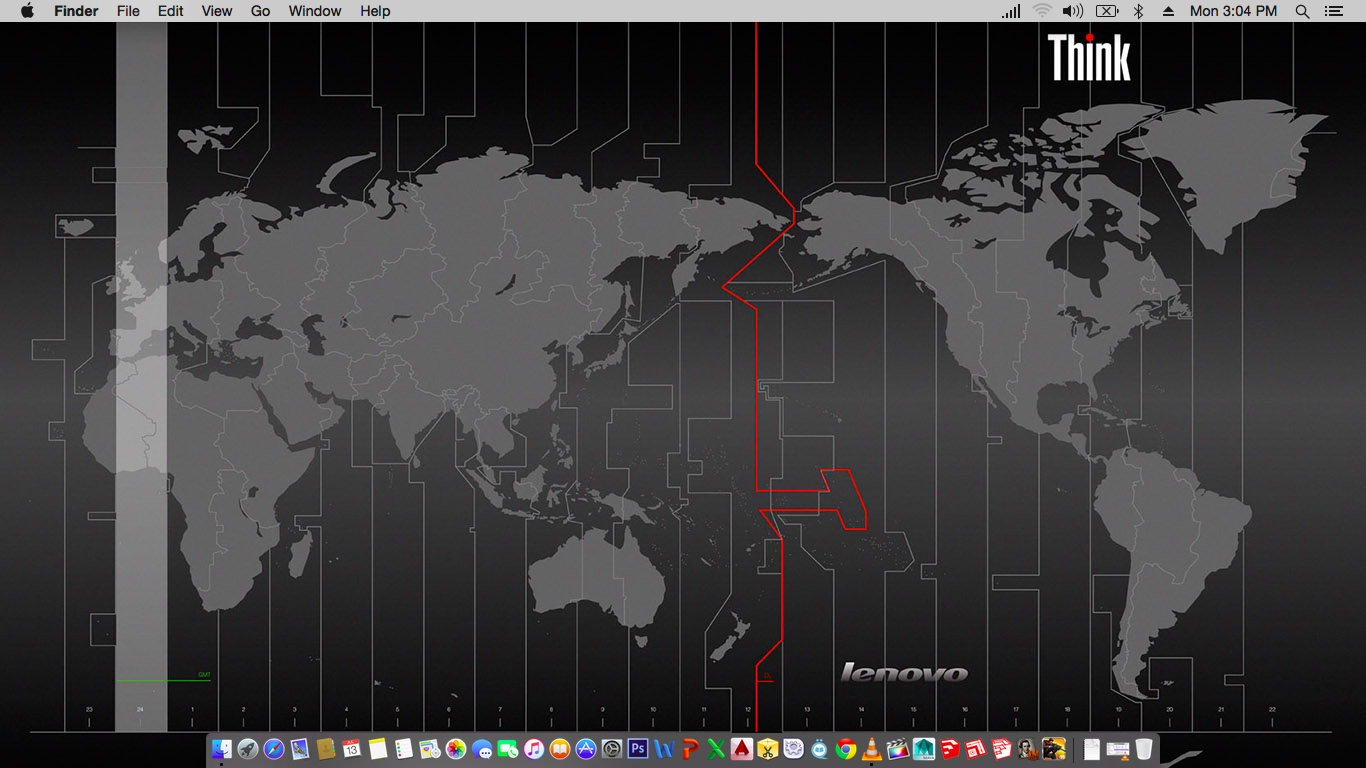Open the Trash in the dock

click(x=1144, y=749)
